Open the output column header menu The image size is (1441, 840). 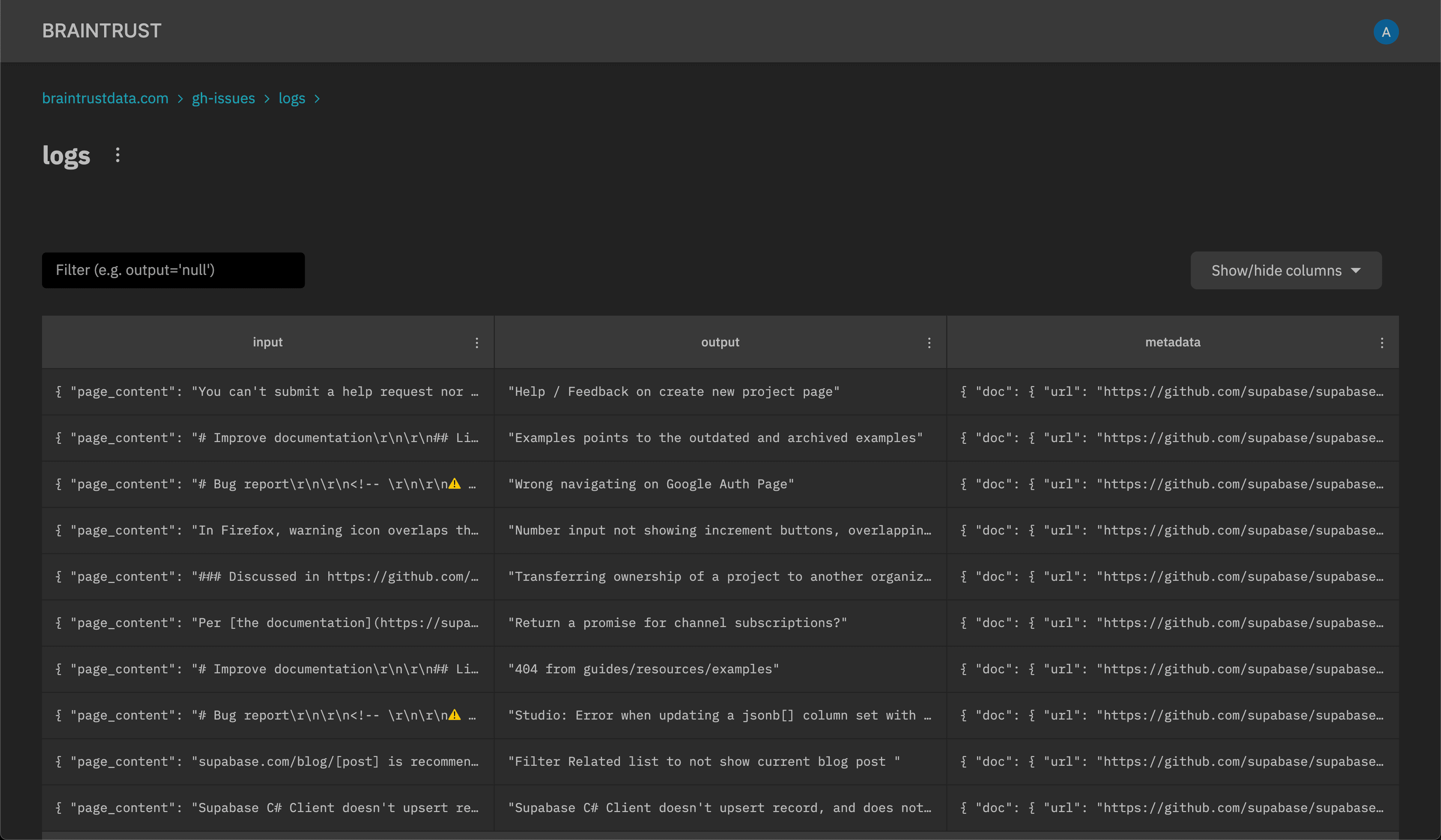click(929, 343)
